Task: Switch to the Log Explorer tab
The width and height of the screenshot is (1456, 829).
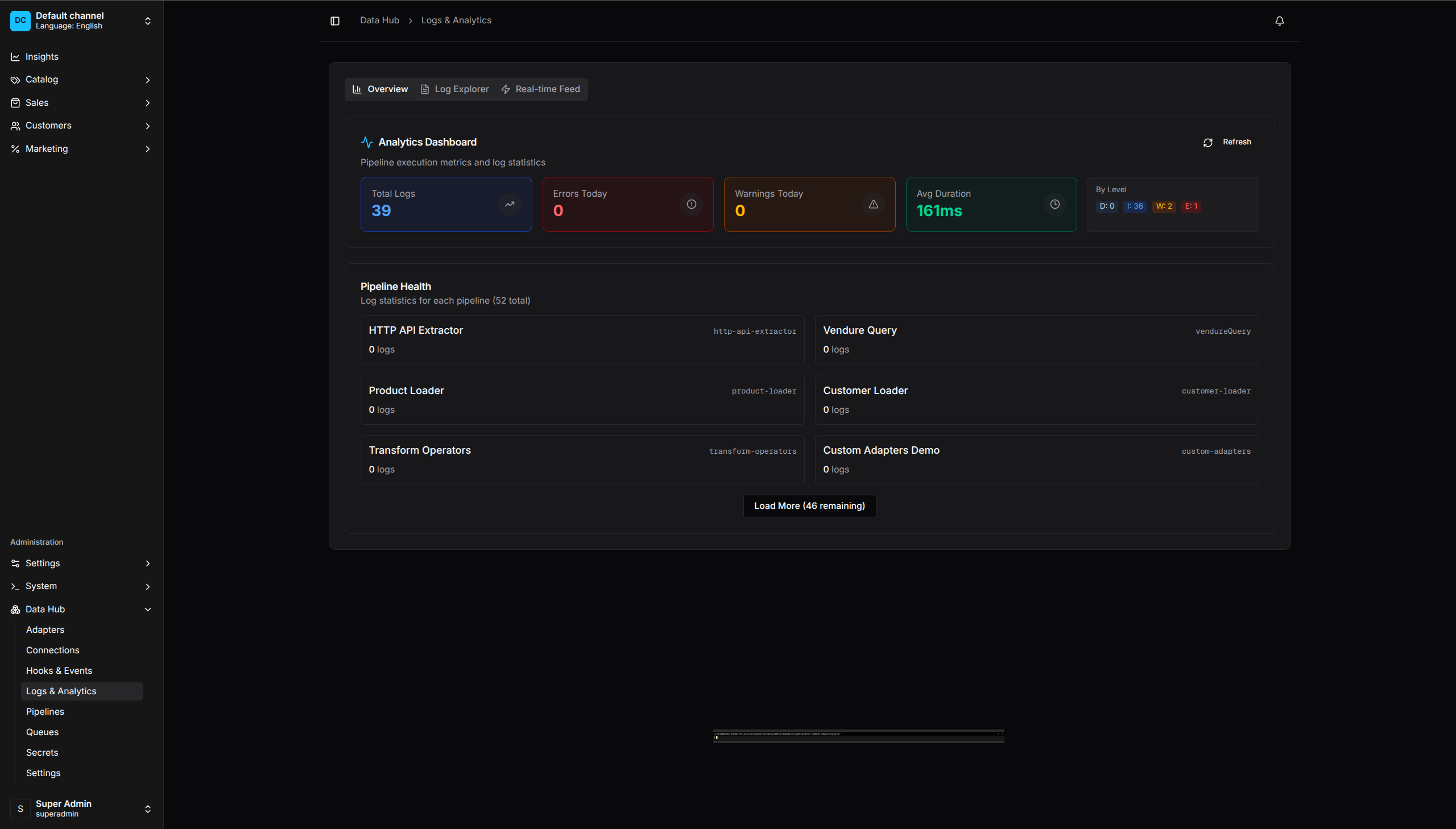Action: tap(454, 89)
